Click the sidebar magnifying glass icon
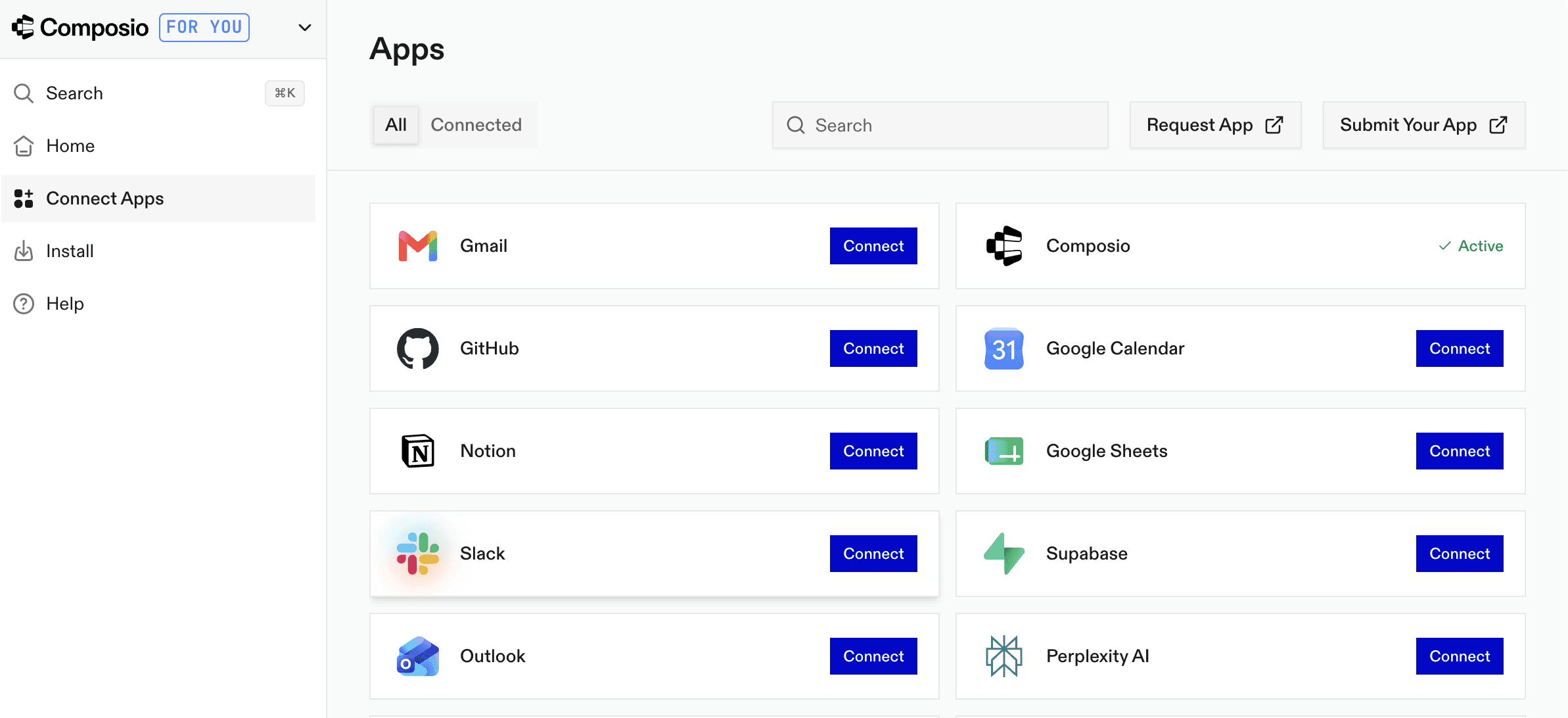The height and width of the screenshot is (718, 1568). [x=24, y=93]
